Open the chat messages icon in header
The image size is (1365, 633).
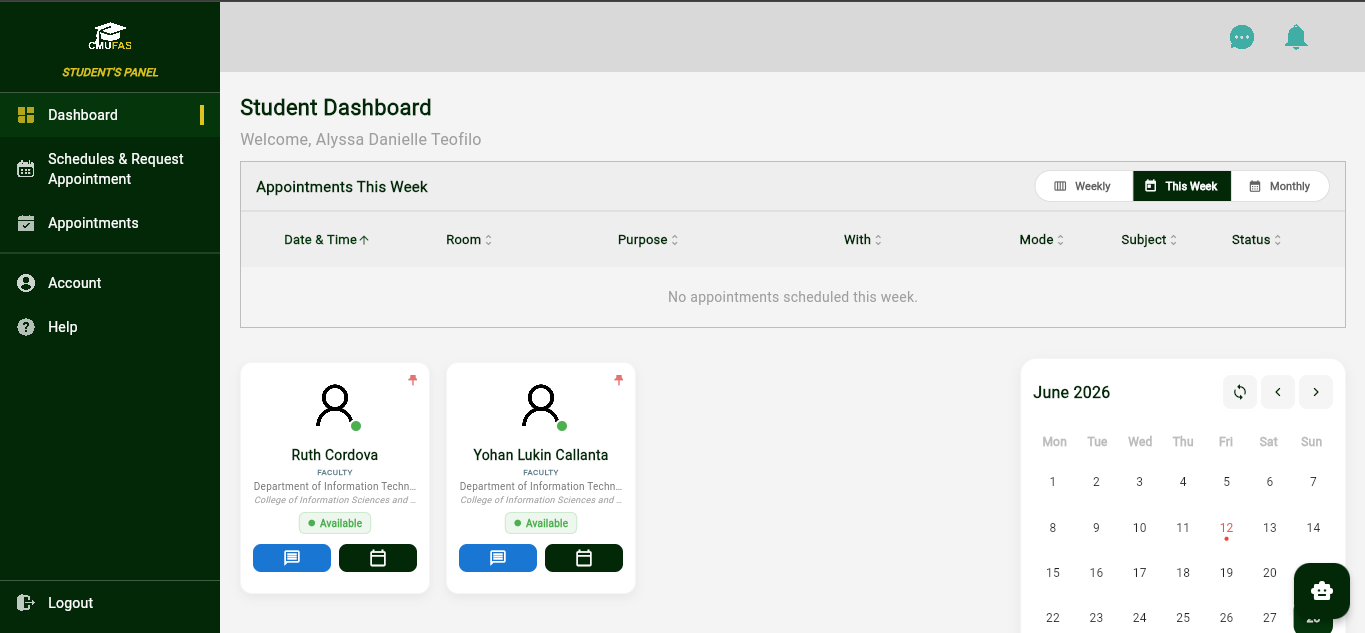tap(1242, 37)
